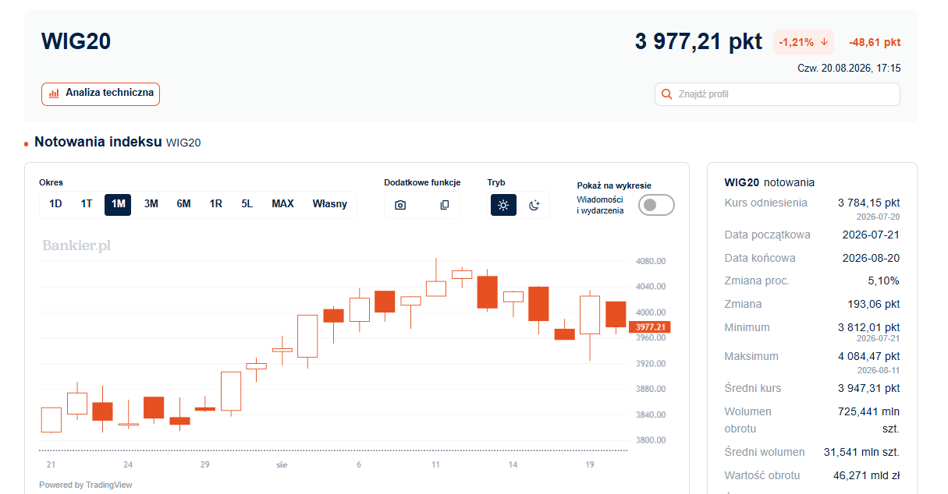
Task: Open Analiza techniczna
Action: click(100, 94)
